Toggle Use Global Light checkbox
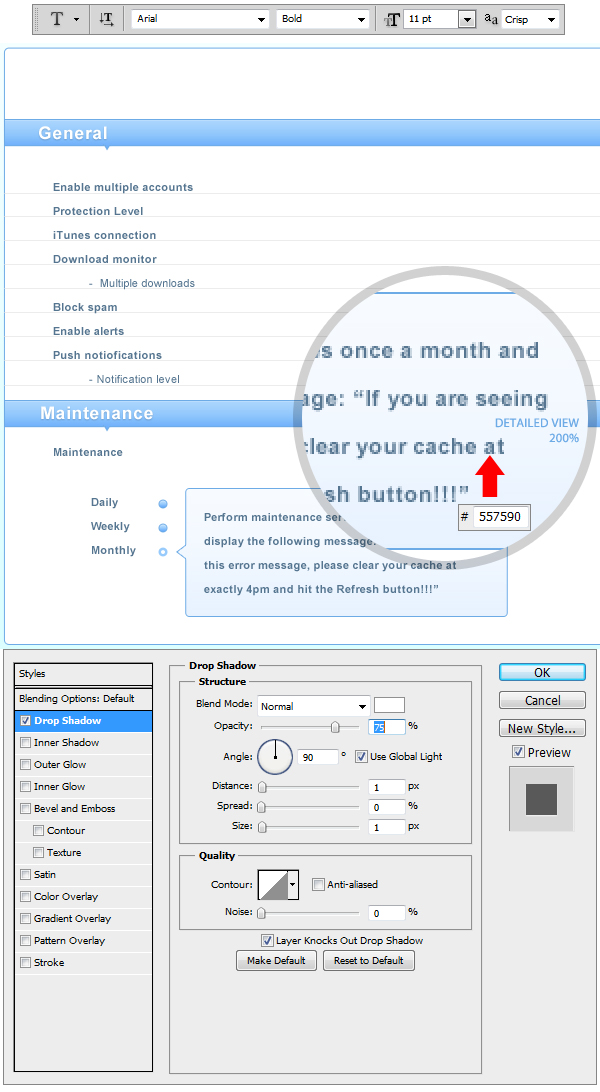 click(361, 757)
